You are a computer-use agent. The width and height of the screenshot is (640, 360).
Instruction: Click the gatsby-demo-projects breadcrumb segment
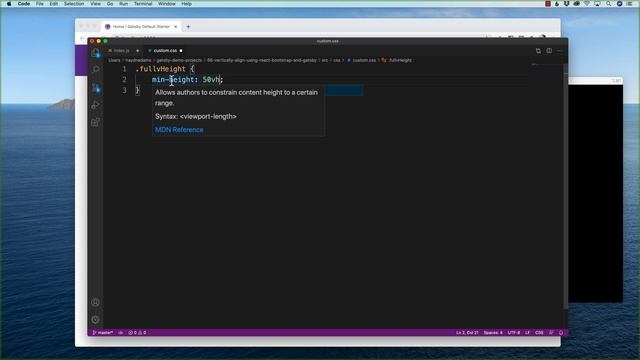tap(179, 60)
